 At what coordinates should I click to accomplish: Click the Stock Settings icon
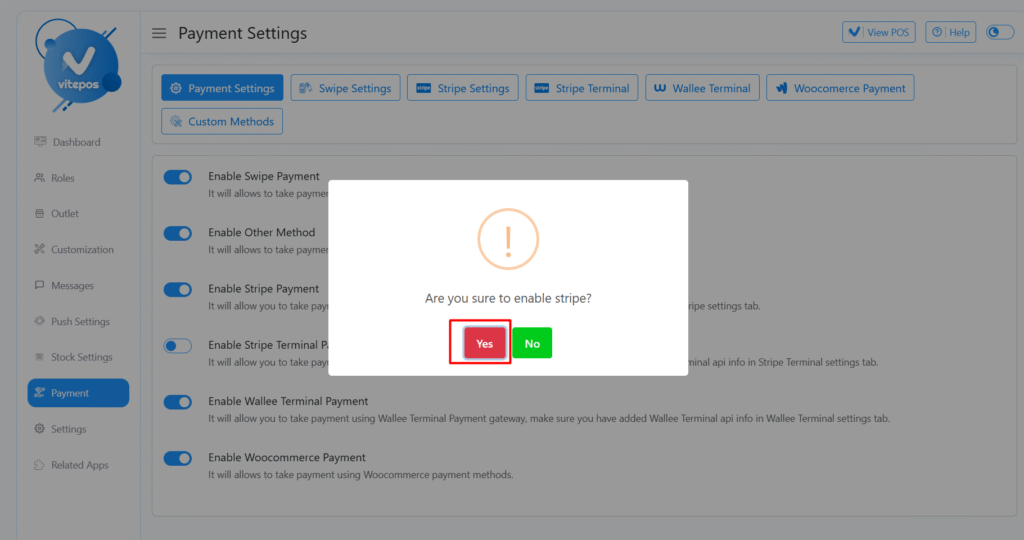click(39, 357)
